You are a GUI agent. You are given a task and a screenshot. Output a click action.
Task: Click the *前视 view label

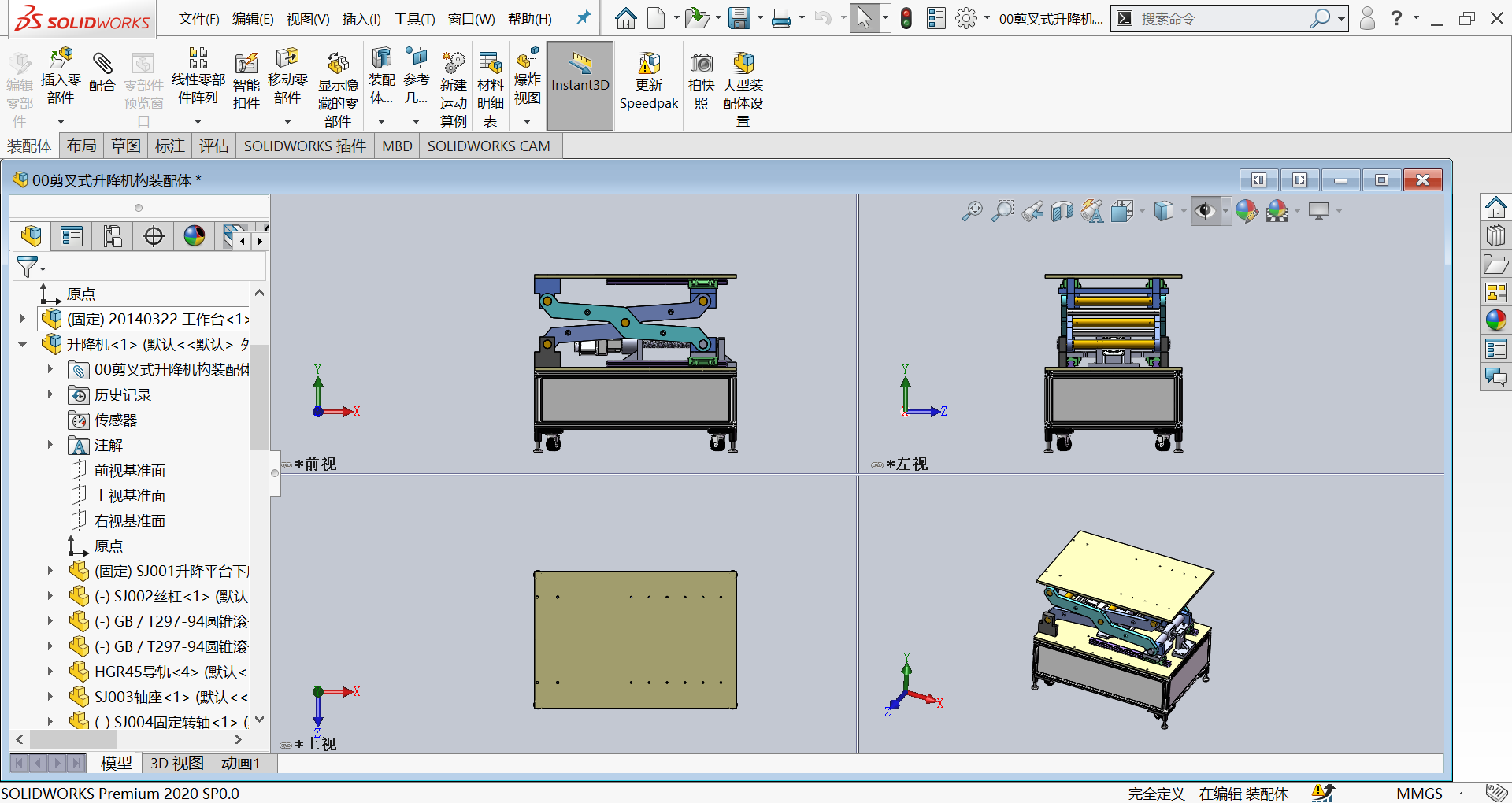click(315, 464)
